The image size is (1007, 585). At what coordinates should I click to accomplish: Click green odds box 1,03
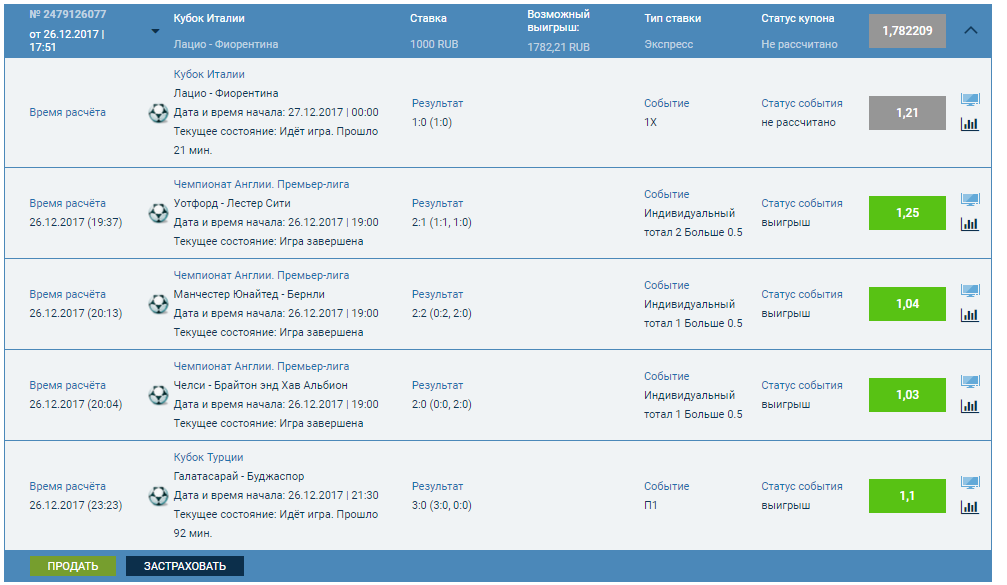[907, 395]
